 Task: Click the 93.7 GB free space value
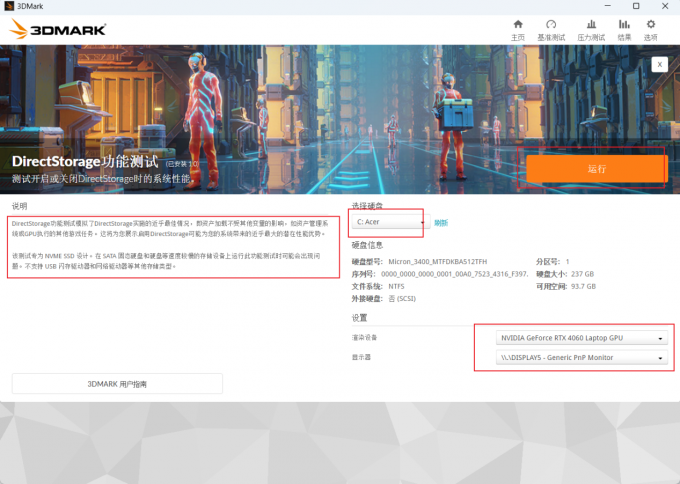583,286
